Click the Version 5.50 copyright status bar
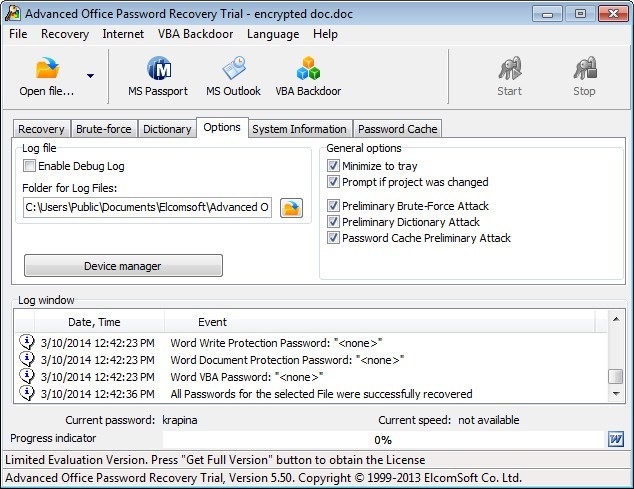The width and height of the screenshot is (634, 489). (264, 478)
